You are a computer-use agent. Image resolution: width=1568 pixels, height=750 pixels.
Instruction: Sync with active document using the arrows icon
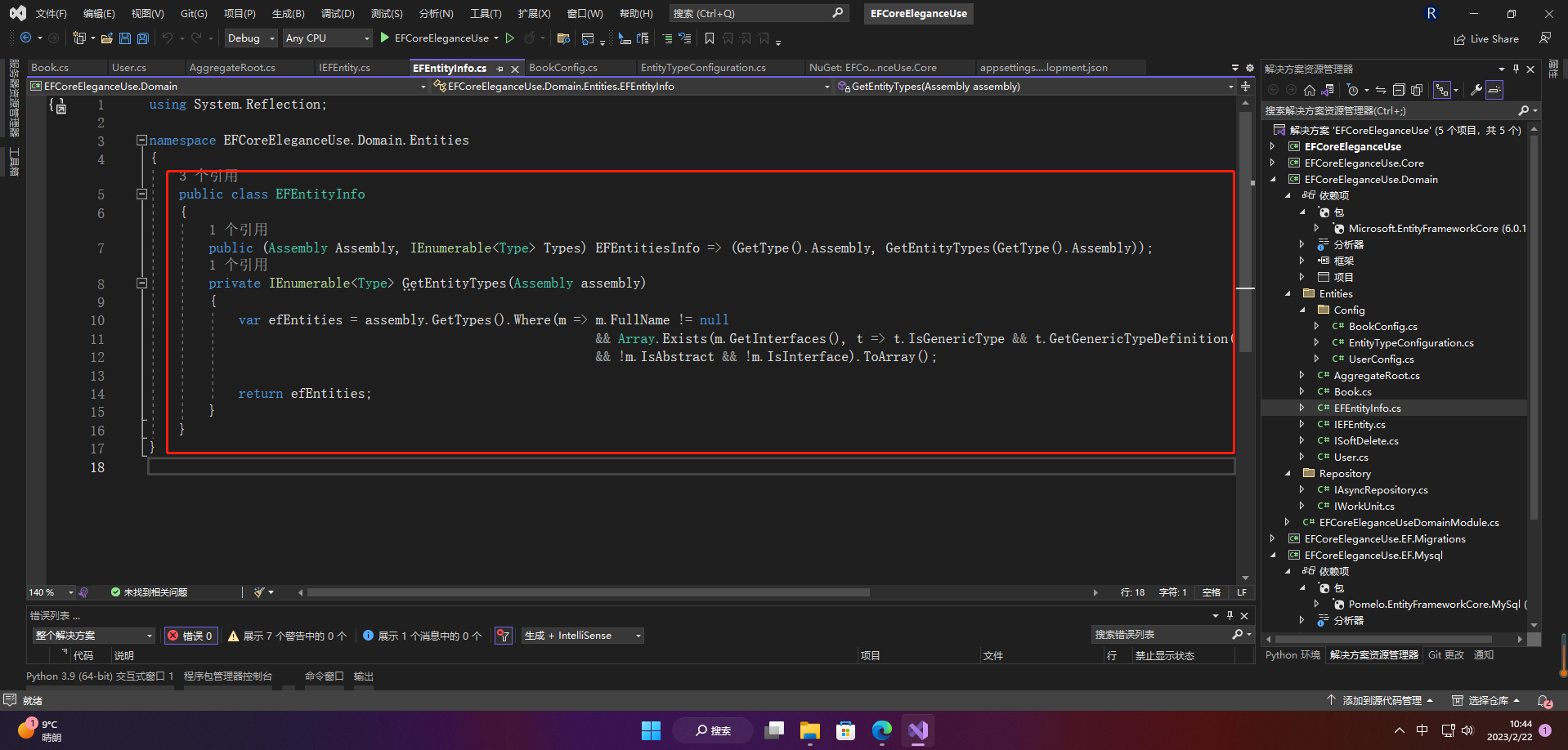point(1381,90)
